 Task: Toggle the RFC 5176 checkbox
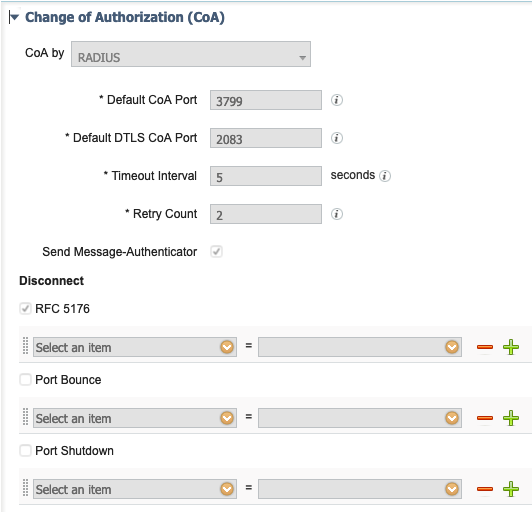click(x=25, y=308)
